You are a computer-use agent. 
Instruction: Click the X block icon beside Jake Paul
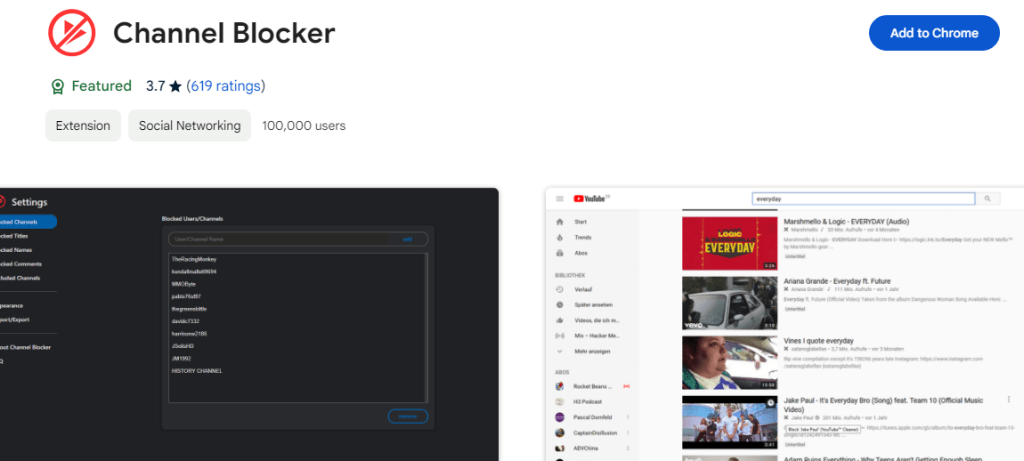click(x=787, y=417)
